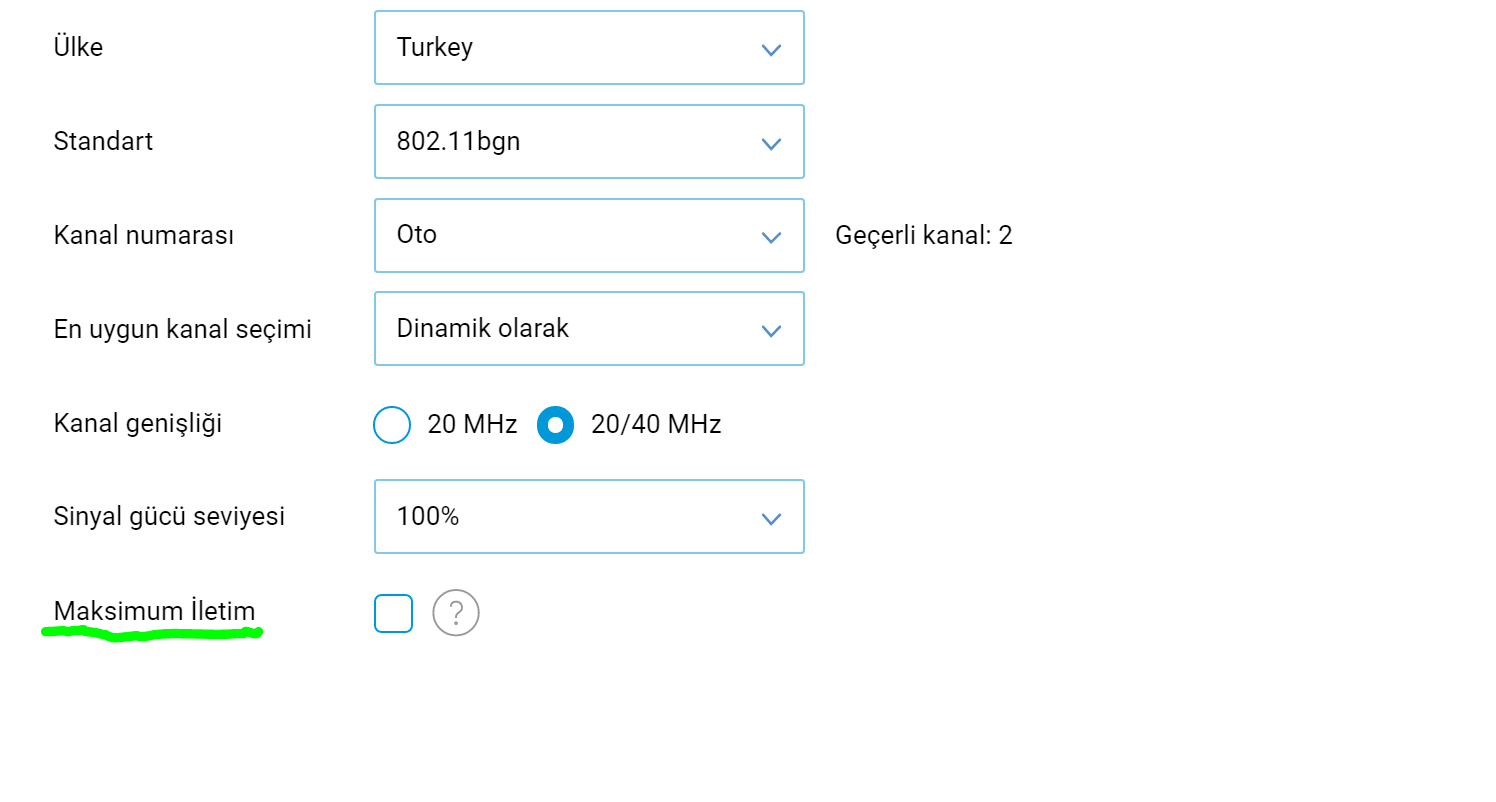Click the underlined Maksimum İletim label
Screen dimensions: 1496x802
pos(154,611)
